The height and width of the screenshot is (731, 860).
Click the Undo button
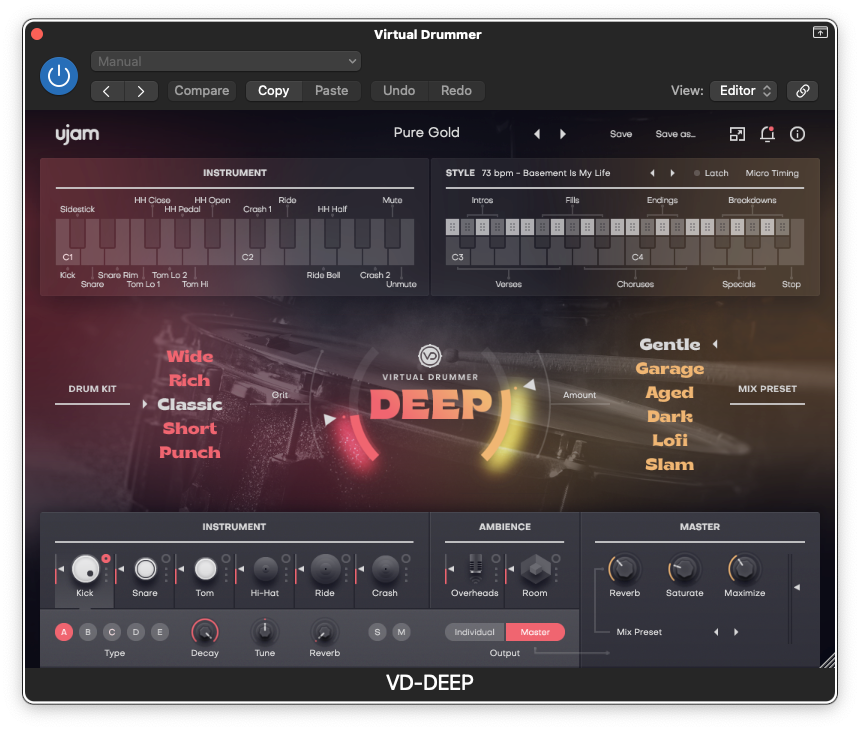(399, 91)
